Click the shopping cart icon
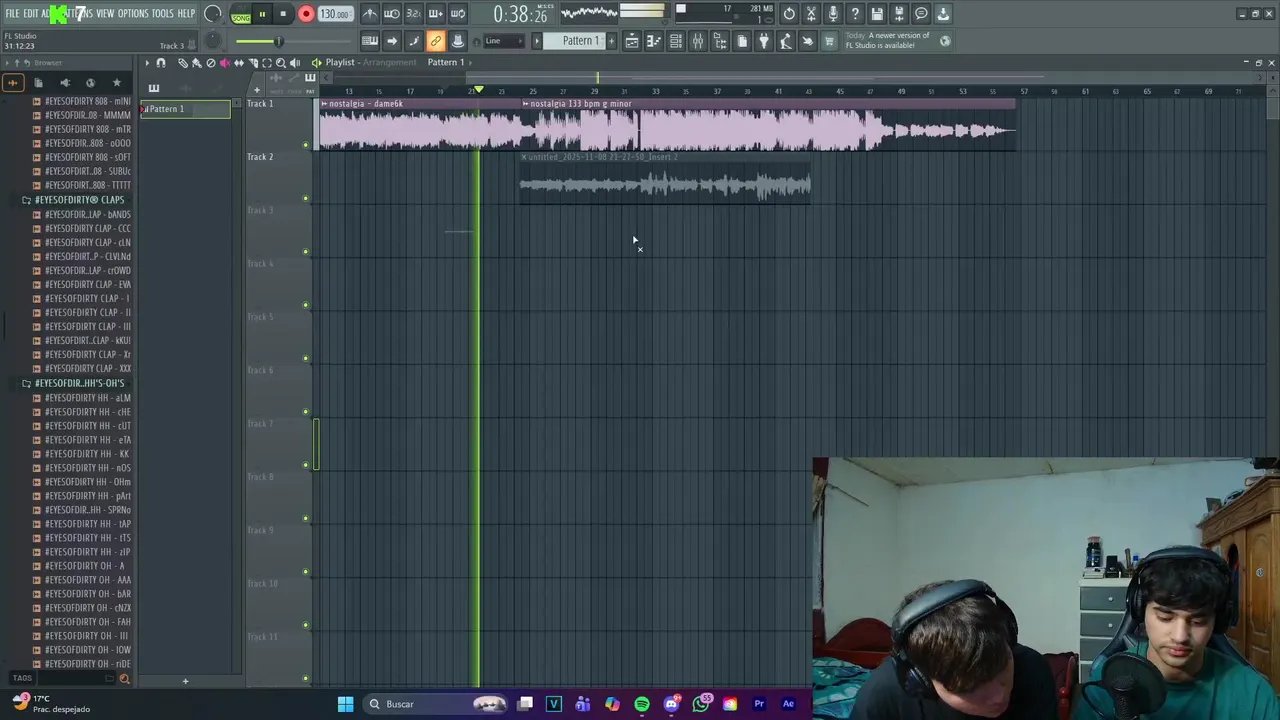 click(x=829, y=41)
